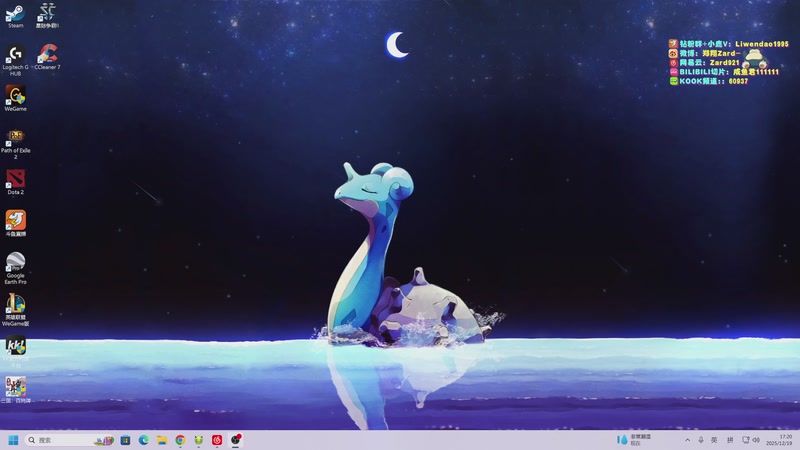Screen dimensions: 800x450
Task: Select the Path of Exile 2 icon
Action: tap(15, 144)
